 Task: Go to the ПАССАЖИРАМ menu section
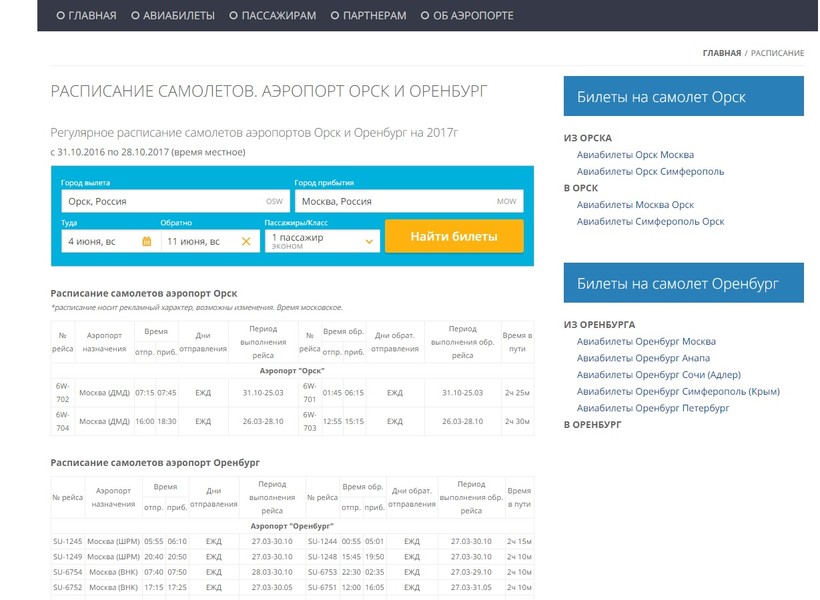click(272, 16)
